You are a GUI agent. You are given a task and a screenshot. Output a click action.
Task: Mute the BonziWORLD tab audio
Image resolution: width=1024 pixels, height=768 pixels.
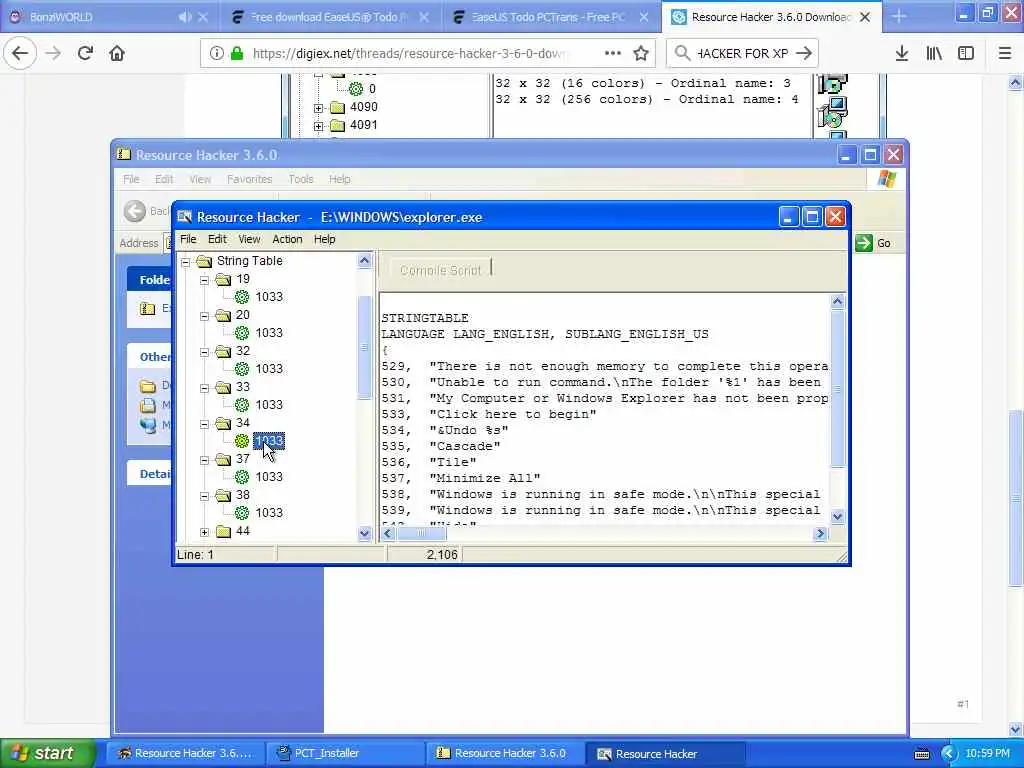pyautogui.click(x=185, y=17)
